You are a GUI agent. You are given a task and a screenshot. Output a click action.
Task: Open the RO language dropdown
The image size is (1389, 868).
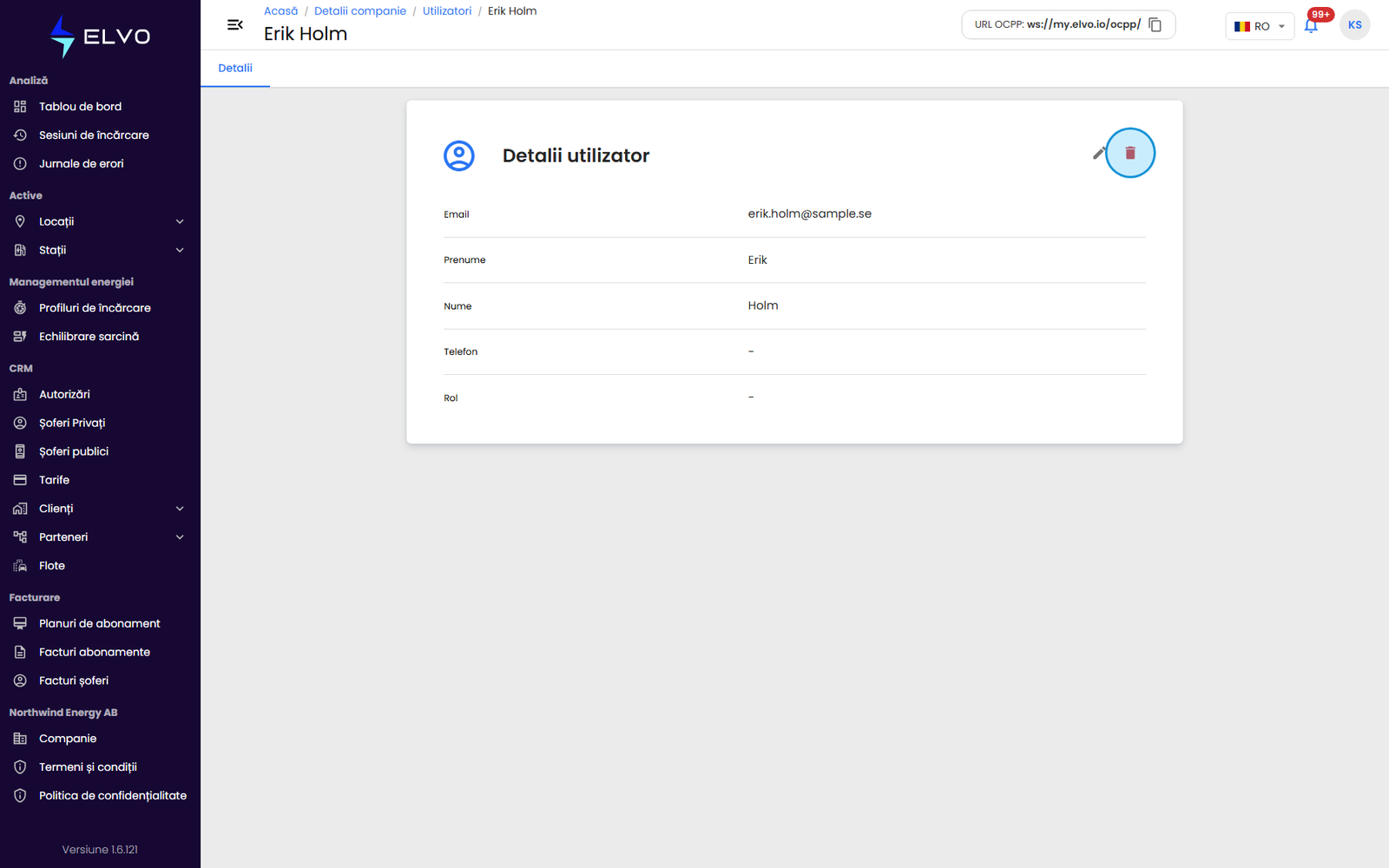click(1260, 26)
